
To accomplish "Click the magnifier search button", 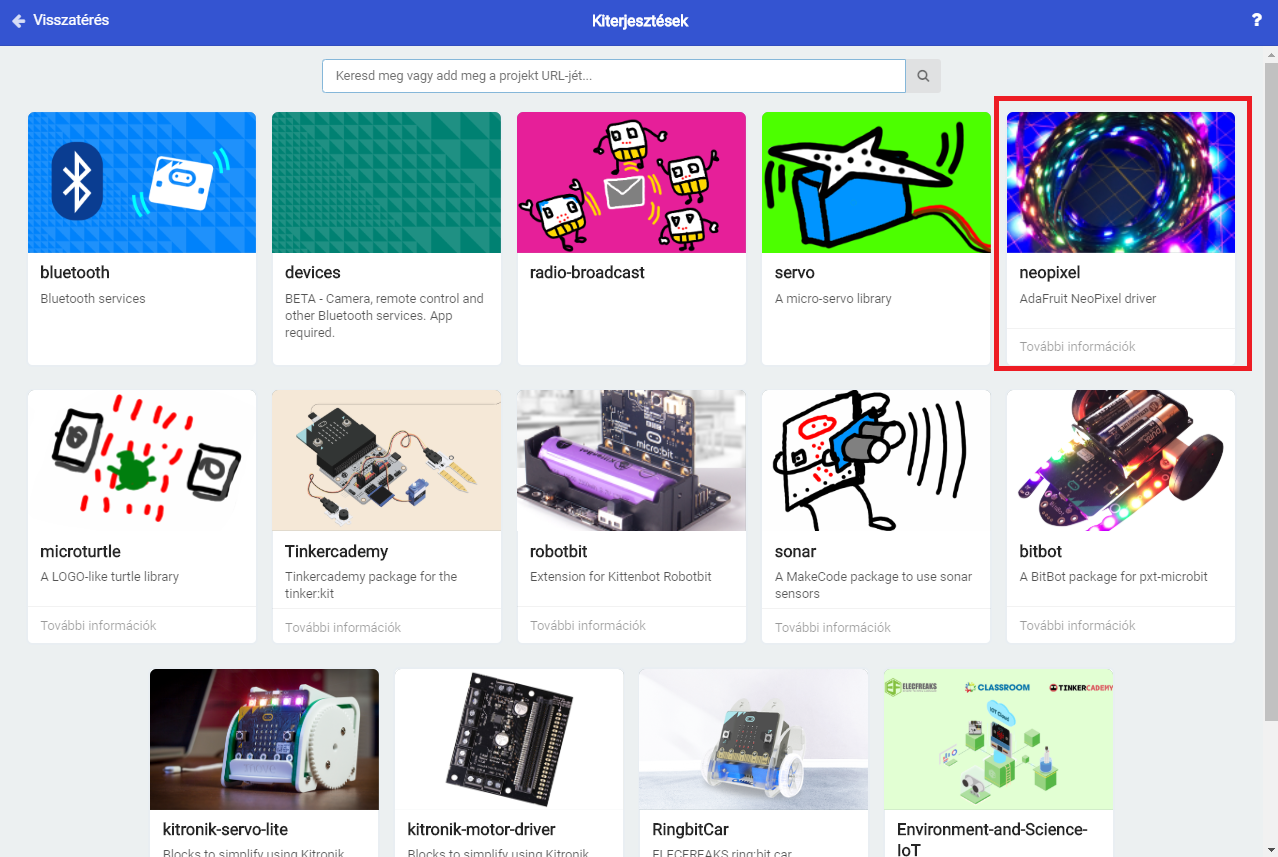I will pyautogui.click(x=923, y=76).
